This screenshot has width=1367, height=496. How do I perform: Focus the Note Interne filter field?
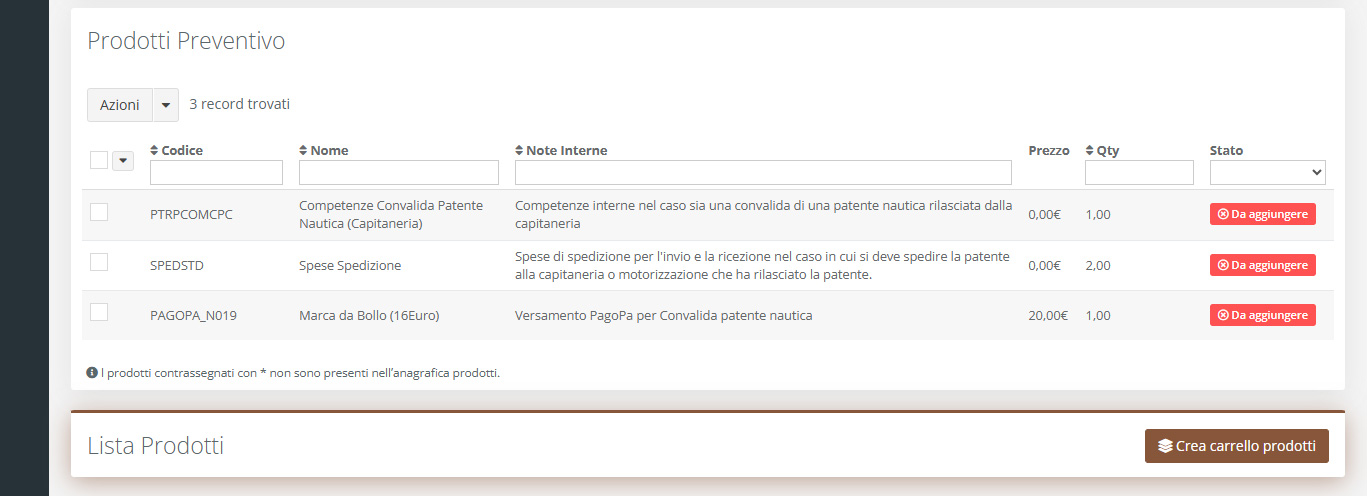click(763, 173)
